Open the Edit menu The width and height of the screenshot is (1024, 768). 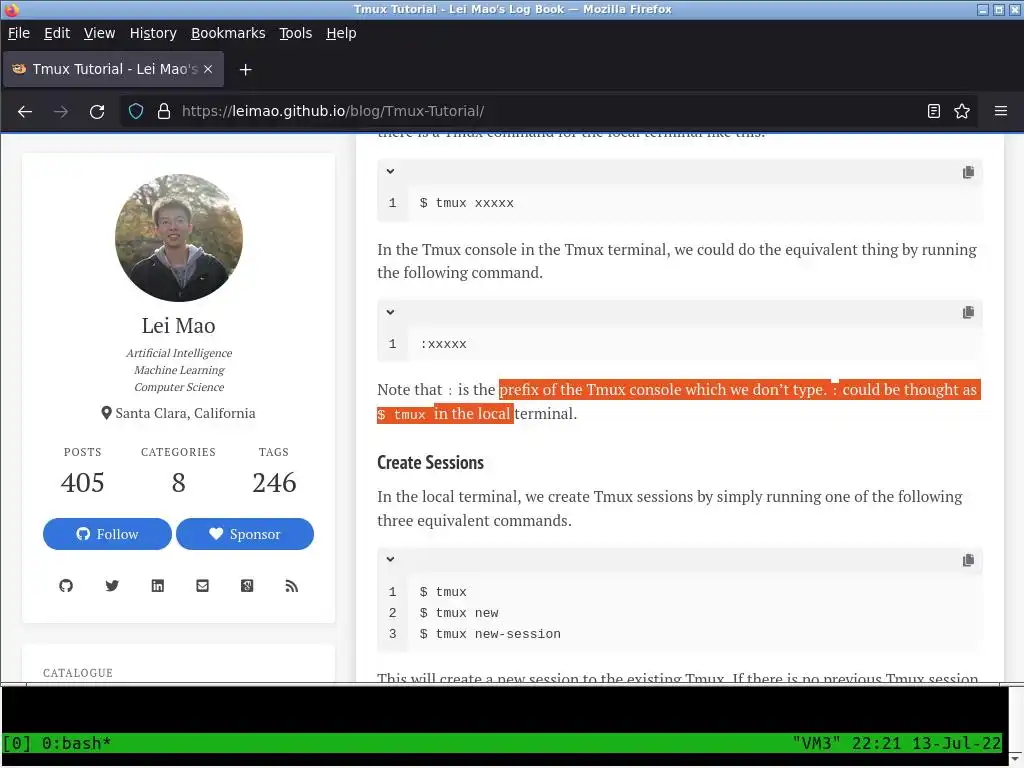pos(57,33)
